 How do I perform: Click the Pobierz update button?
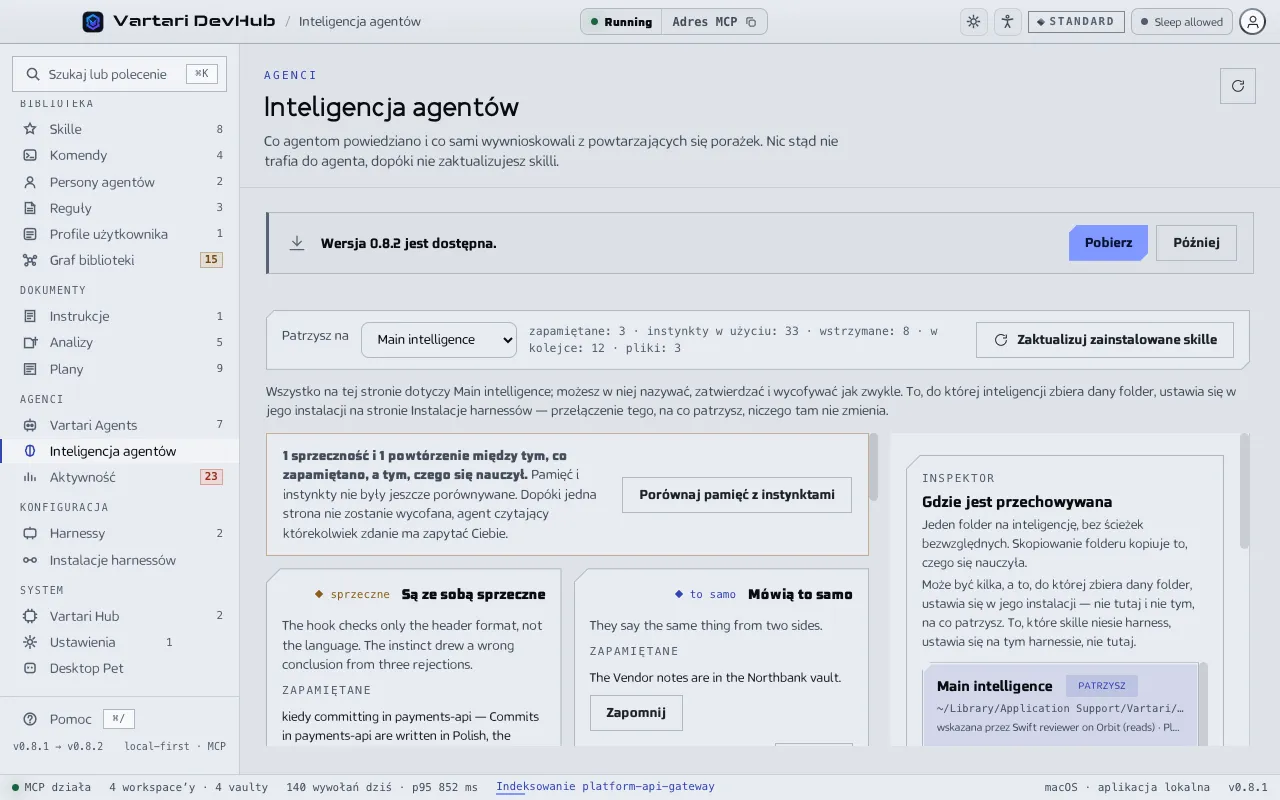1108,243
